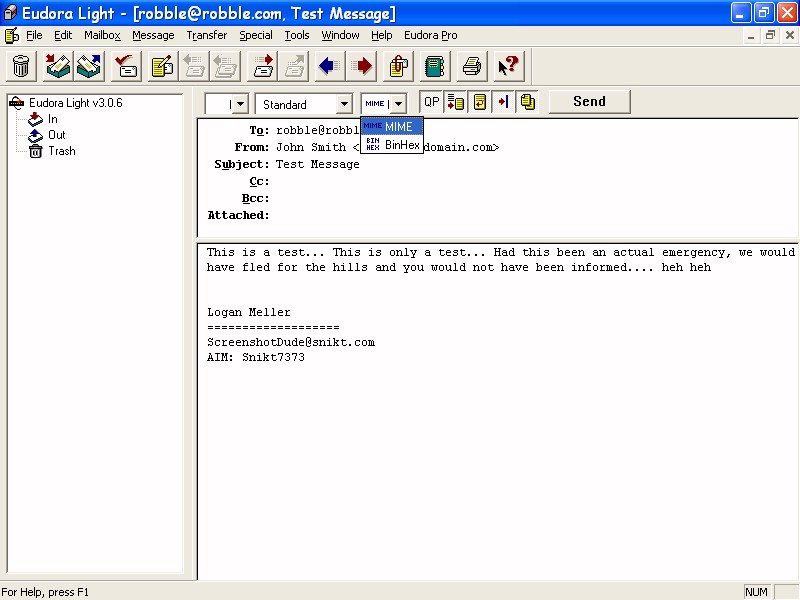Open the Address Book toolbar icon
Viewport: 800px width, 600px height.
click(x=435, y=66)
